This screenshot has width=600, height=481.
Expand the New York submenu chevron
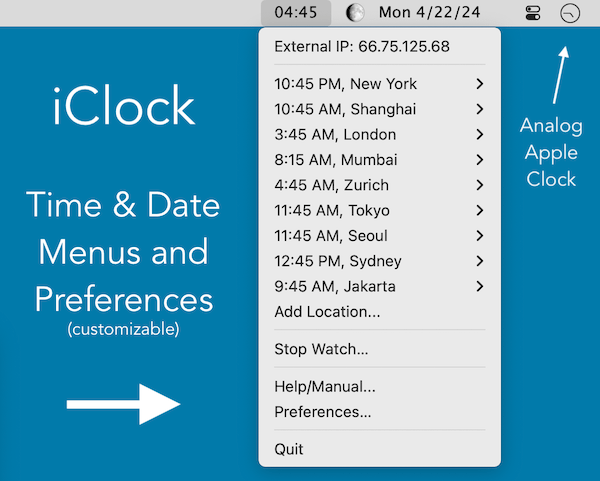[480, 84]
